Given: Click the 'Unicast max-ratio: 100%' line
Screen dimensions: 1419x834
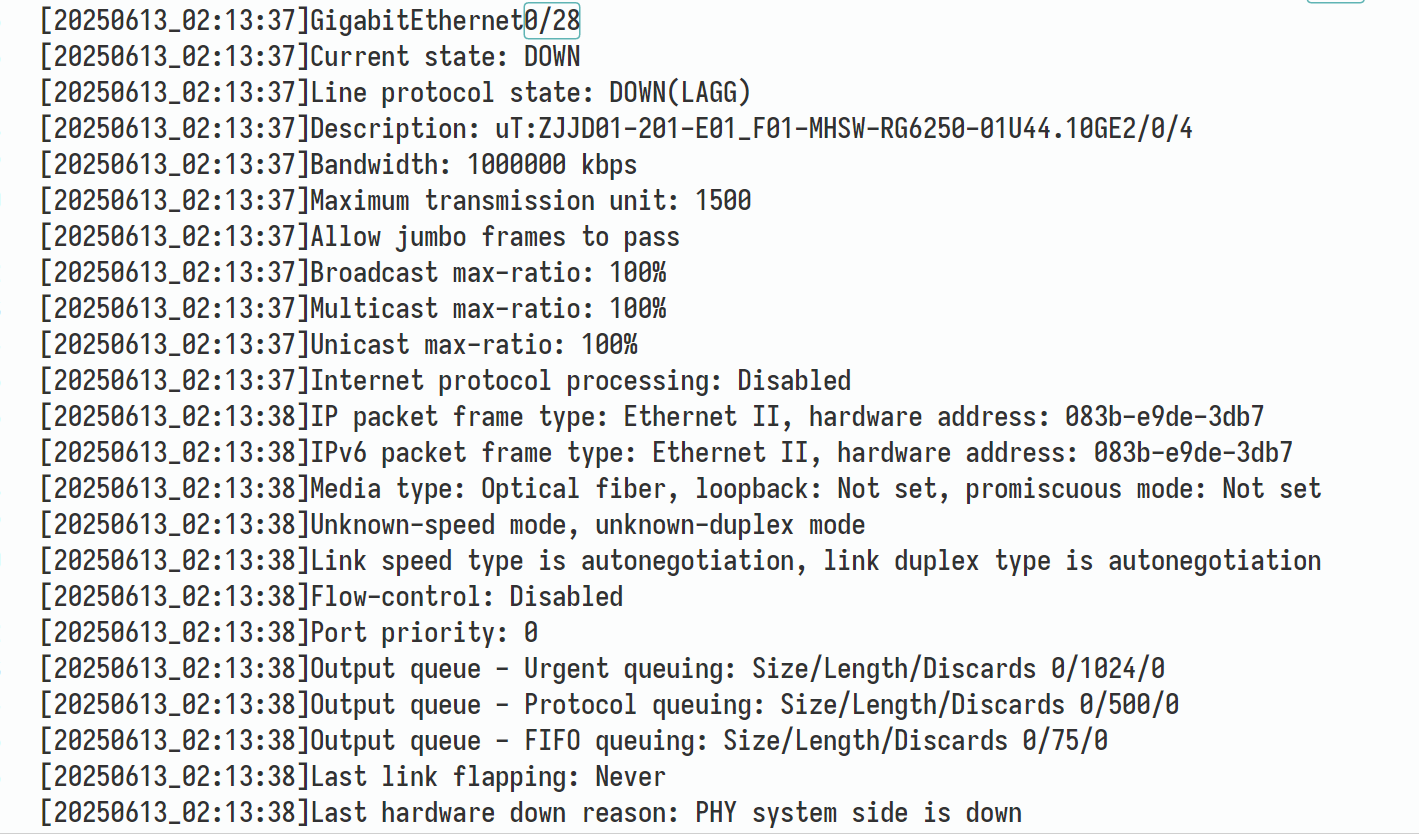Looking at the screenshot, I should 473,345.
